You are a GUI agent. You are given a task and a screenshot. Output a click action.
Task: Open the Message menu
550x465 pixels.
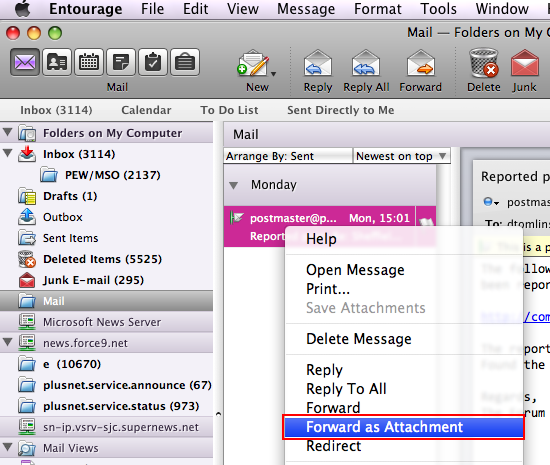point(306,9)
